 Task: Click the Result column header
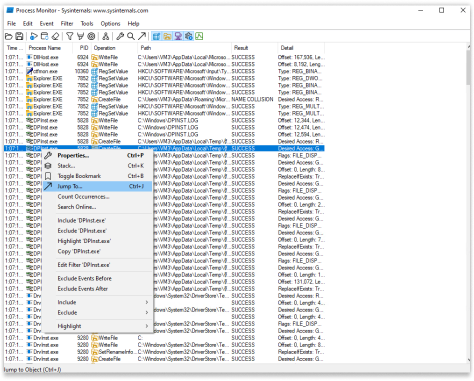pos(254,48)
